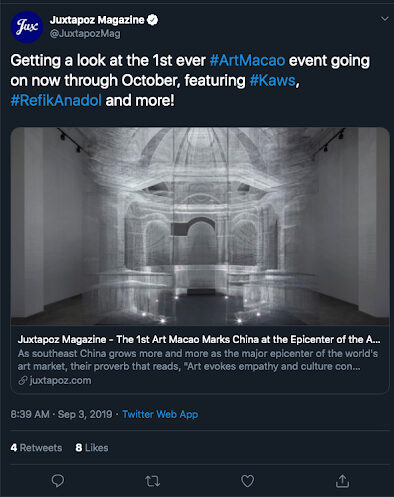View the 4 Retweets list
This screenshot has width=394, height=497.
tap(36, 448)
